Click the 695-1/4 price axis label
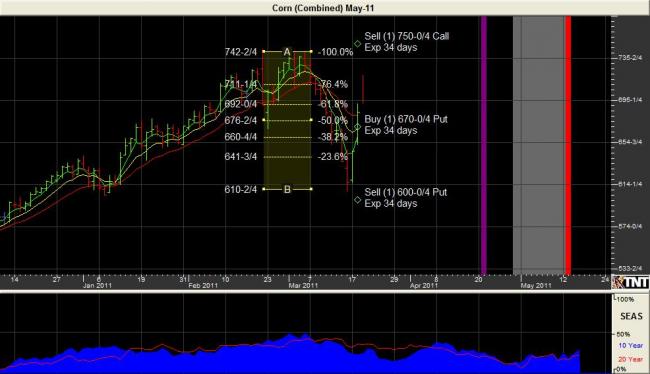The width and height of the screenshot is (650, 374). coord(629,100)
